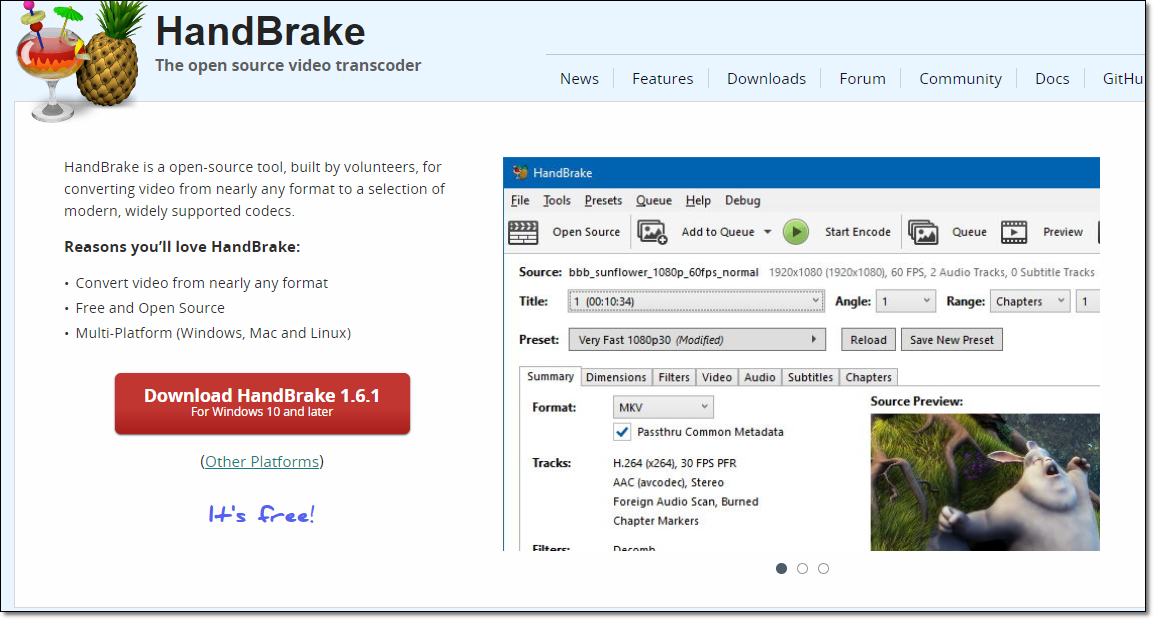
Task: Select the second carousel dot
Action: click(802, 568)
